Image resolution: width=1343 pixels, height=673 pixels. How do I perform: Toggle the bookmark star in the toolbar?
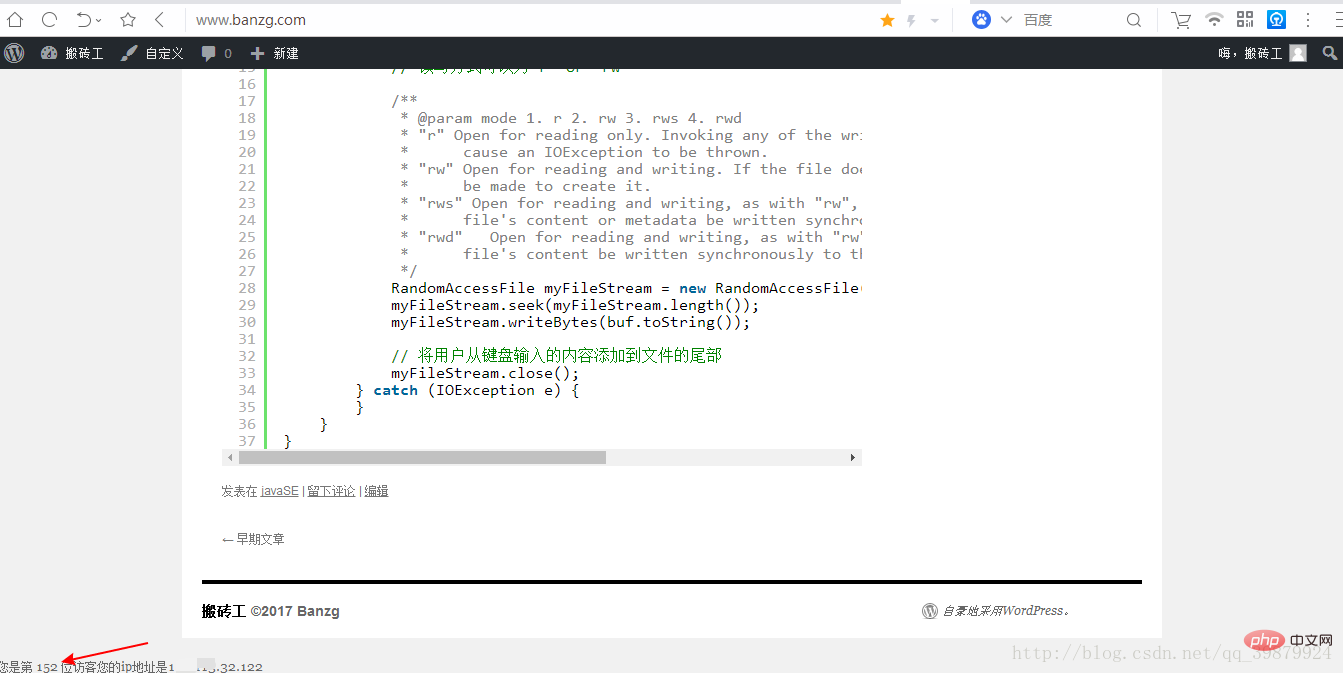pyautogui.click(x=126, y=19)
